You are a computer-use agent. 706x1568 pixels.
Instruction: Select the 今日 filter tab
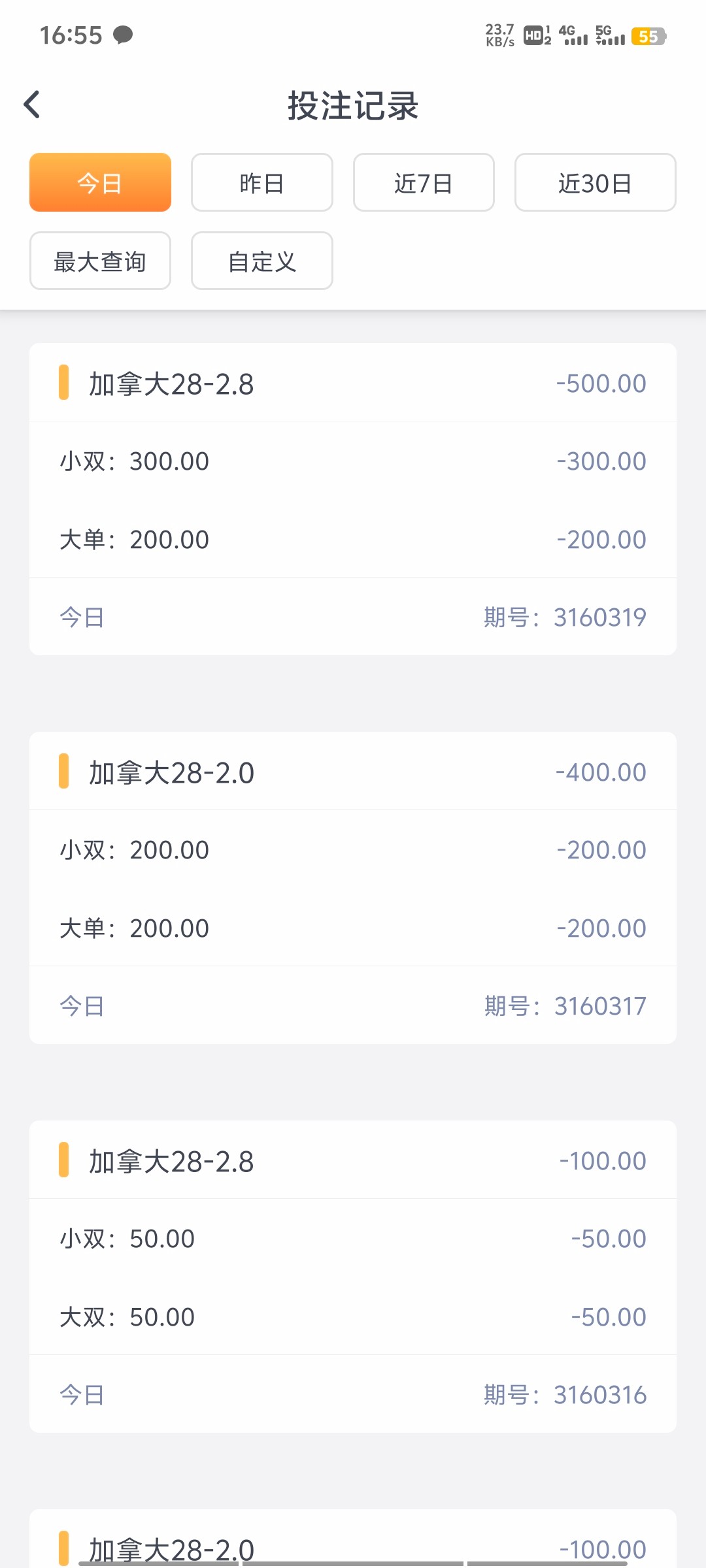(100, 183)
